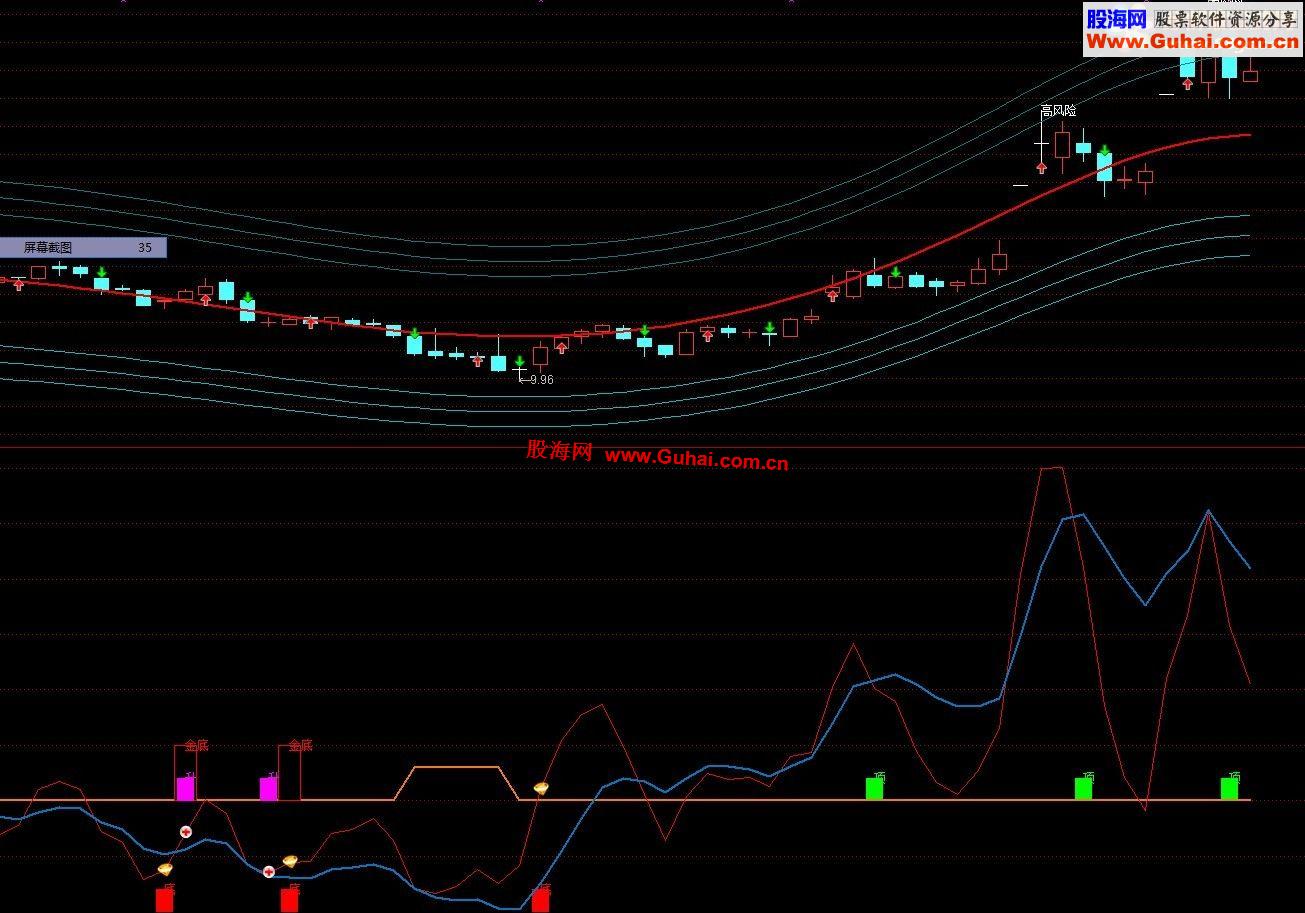Click the first 金底 label

[196, 745]
